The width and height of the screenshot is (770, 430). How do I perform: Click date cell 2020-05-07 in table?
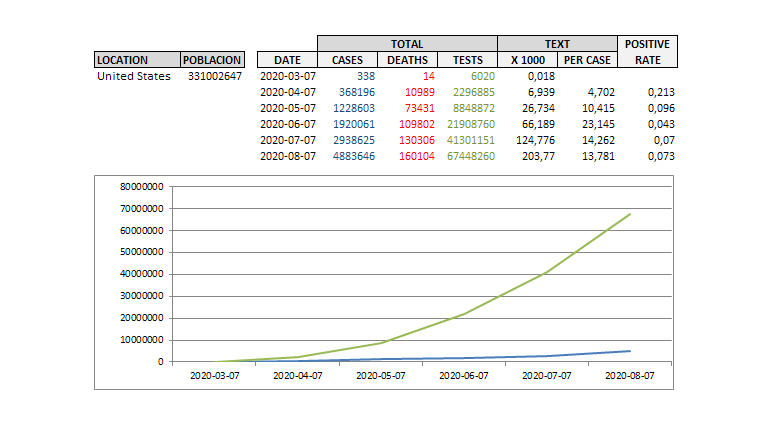288,108
